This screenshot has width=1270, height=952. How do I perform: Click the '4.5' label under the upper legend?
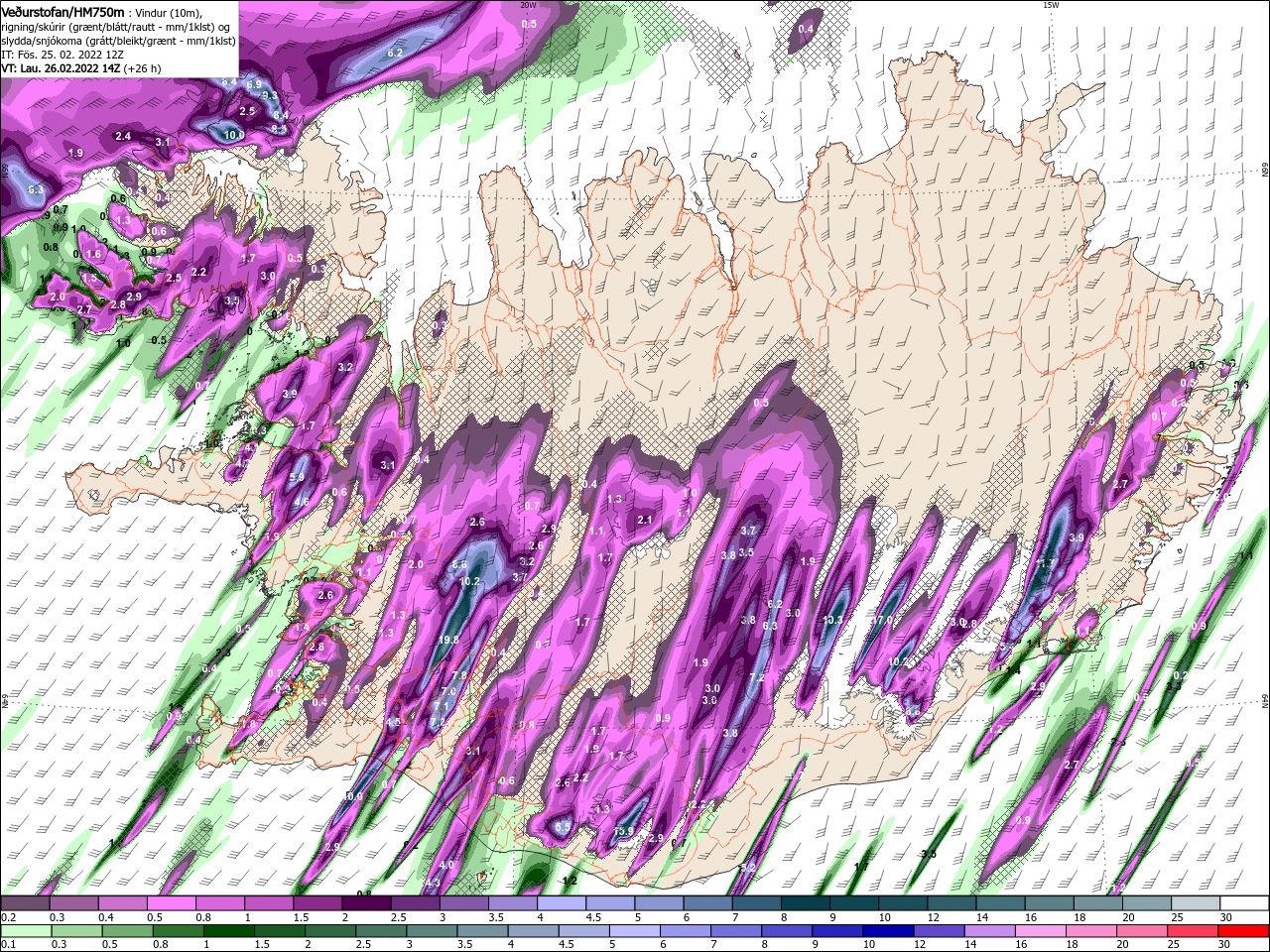pyautogui.click(x=593, y=917)
